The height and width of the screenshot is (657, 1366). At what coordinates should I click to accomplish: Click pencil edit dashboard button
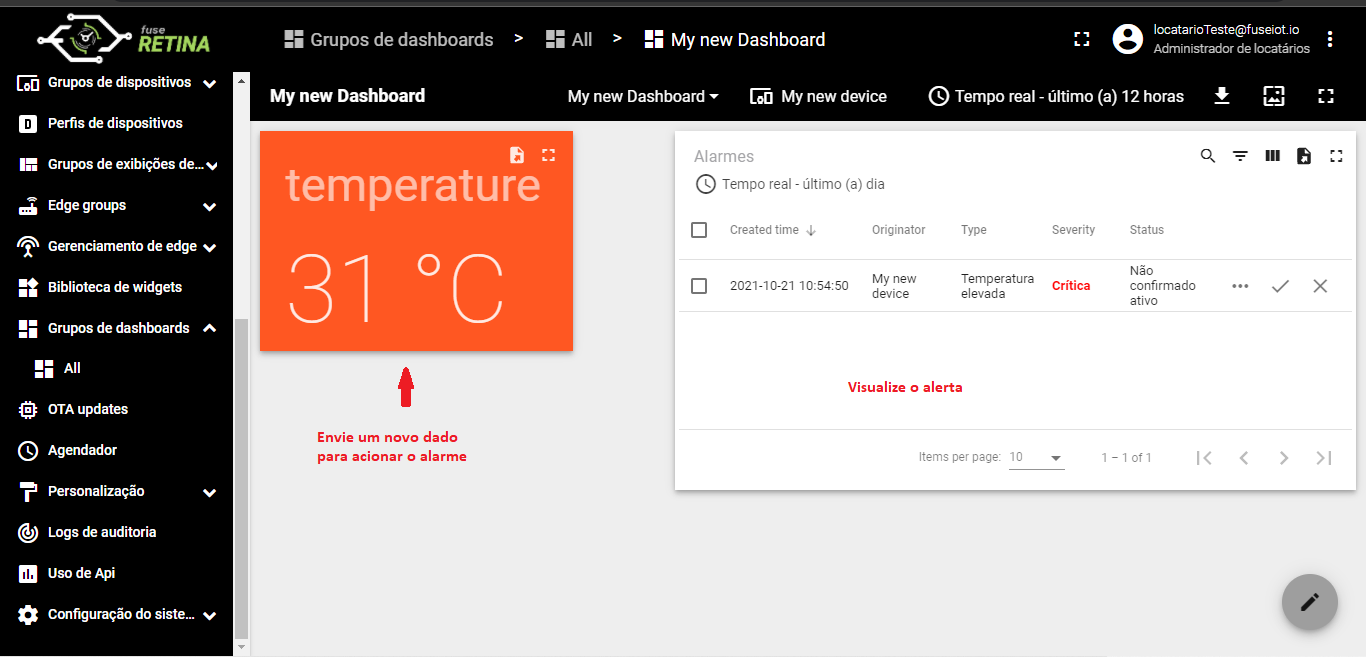tap(1310, 602)
